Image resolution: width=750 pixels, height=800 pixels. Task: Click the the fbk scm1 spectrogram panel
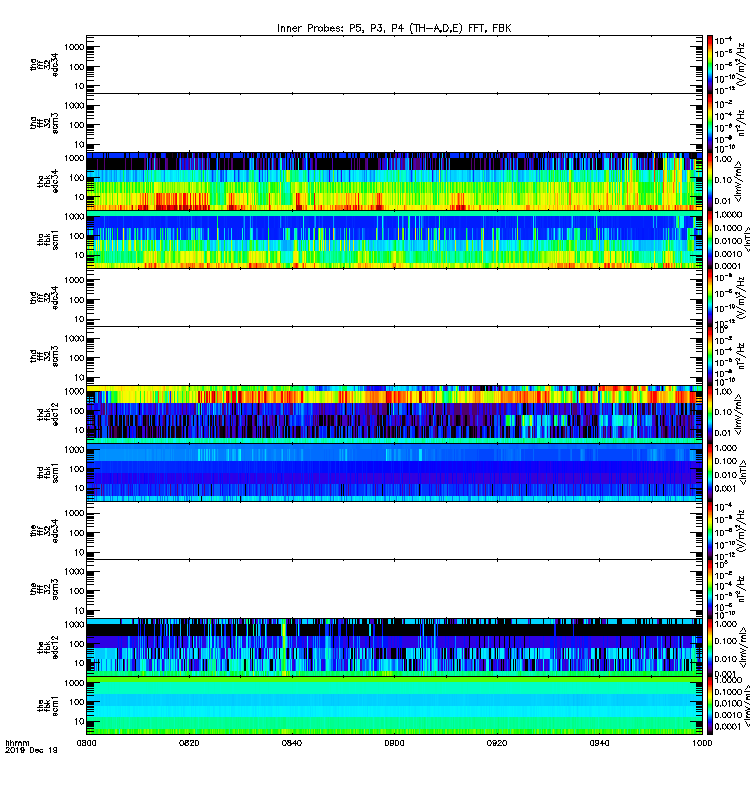[394, 706]
